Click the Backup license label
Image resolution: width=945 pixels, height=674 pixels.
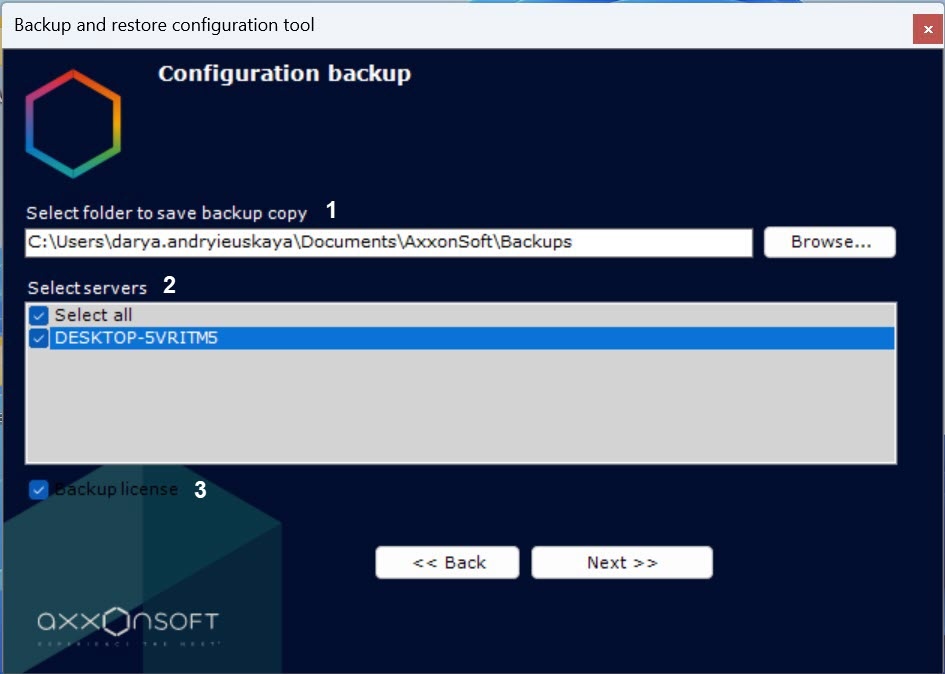coord(116,489)
